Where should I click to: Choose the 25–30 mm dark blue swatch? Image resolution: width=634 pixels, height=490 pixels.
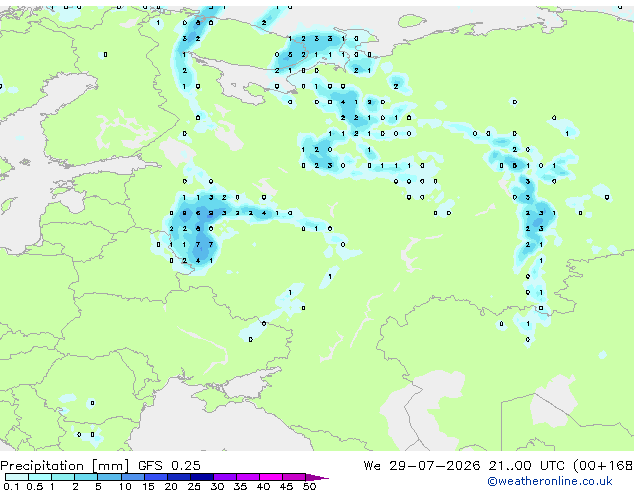pyautogui.click(x=202, y=477)
